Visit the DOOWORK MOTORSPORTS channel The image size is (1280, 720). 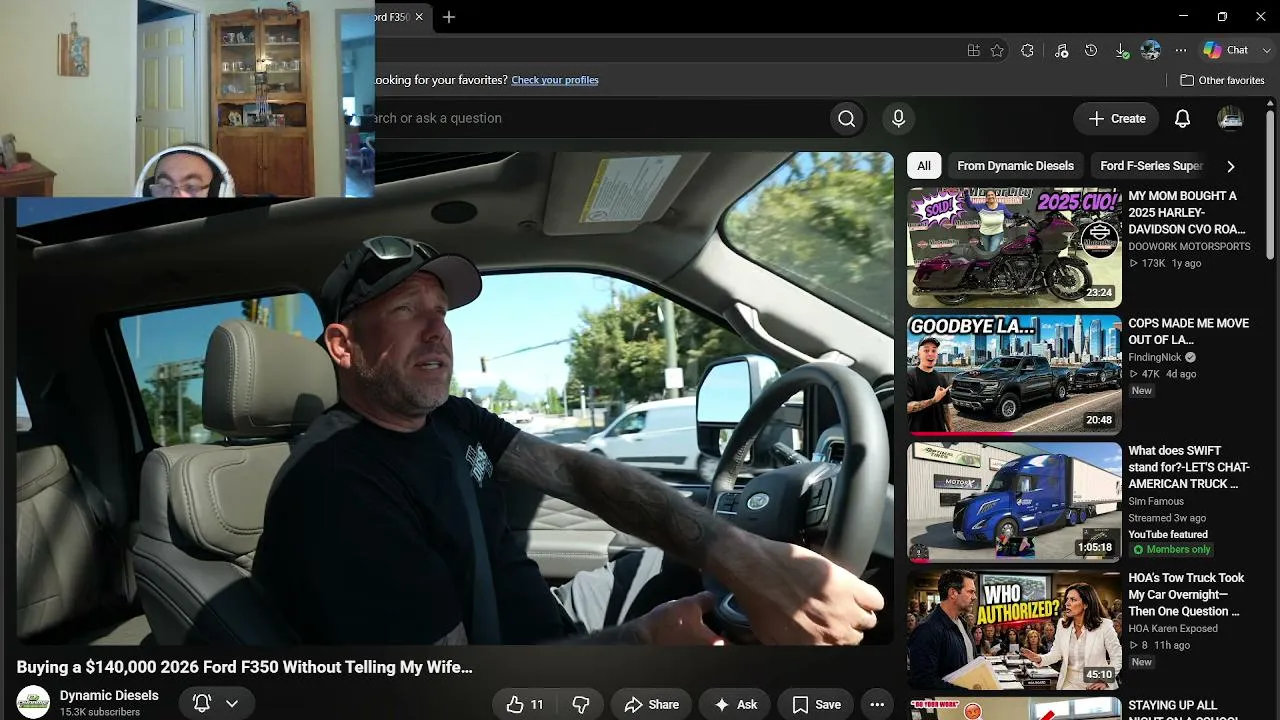click(x=1189, y=246)
